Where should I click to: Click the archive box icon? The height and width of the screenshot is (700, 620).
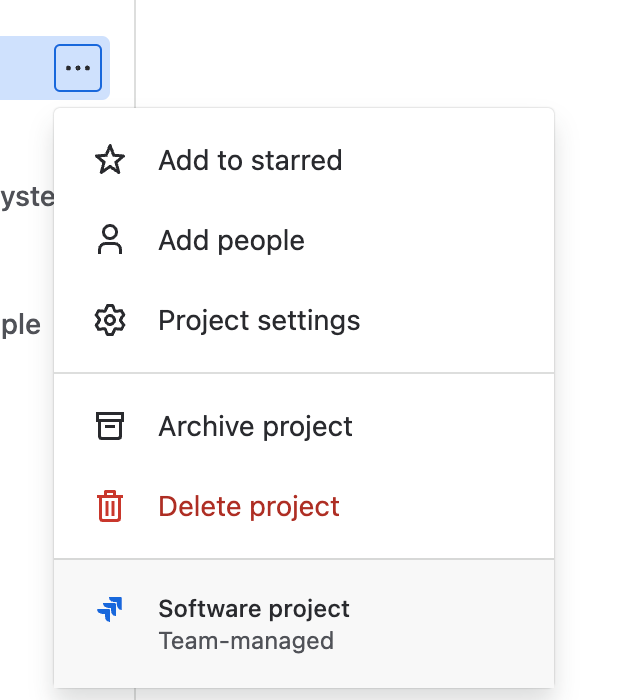pos(109,426)
